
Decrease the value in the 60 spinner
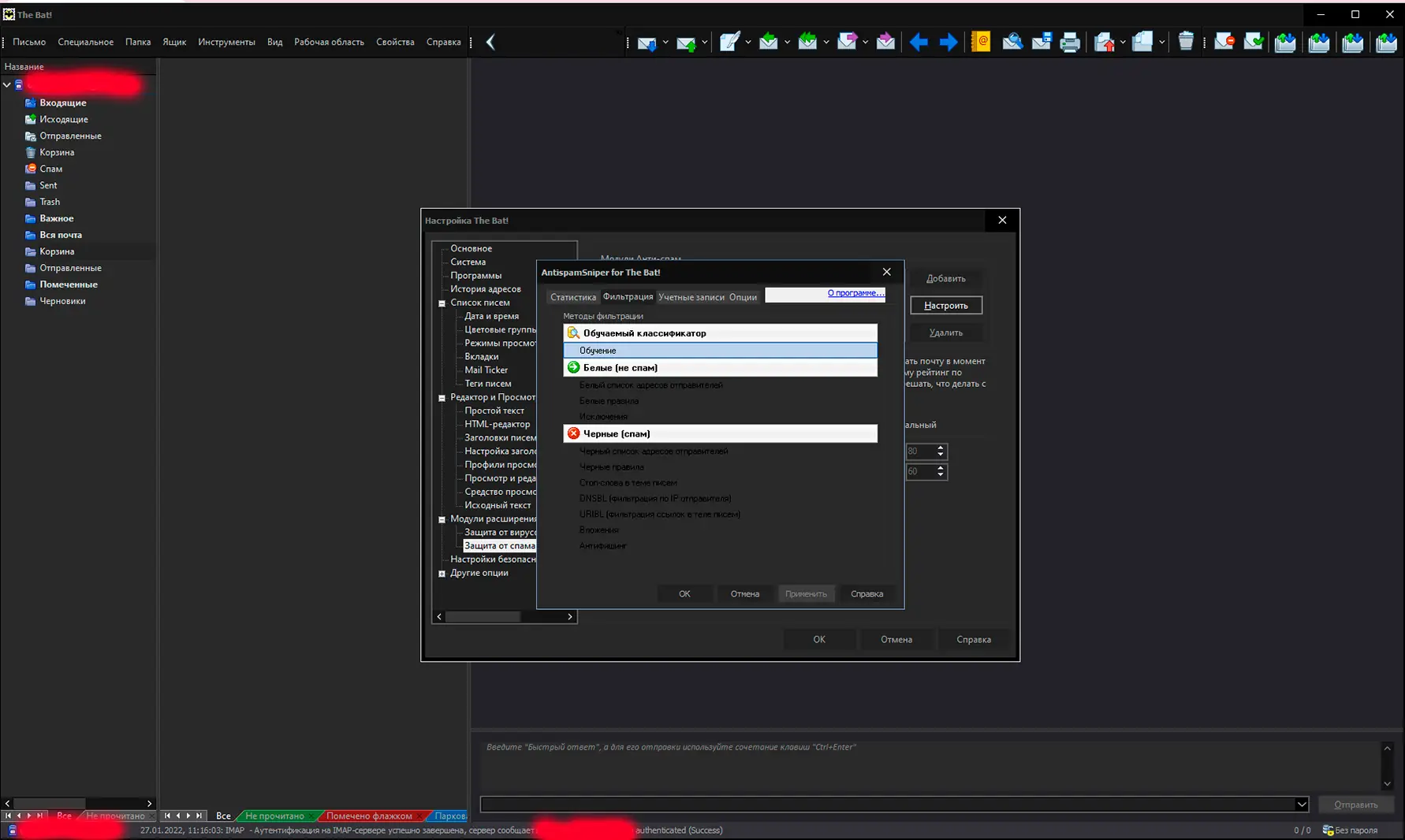940,475
